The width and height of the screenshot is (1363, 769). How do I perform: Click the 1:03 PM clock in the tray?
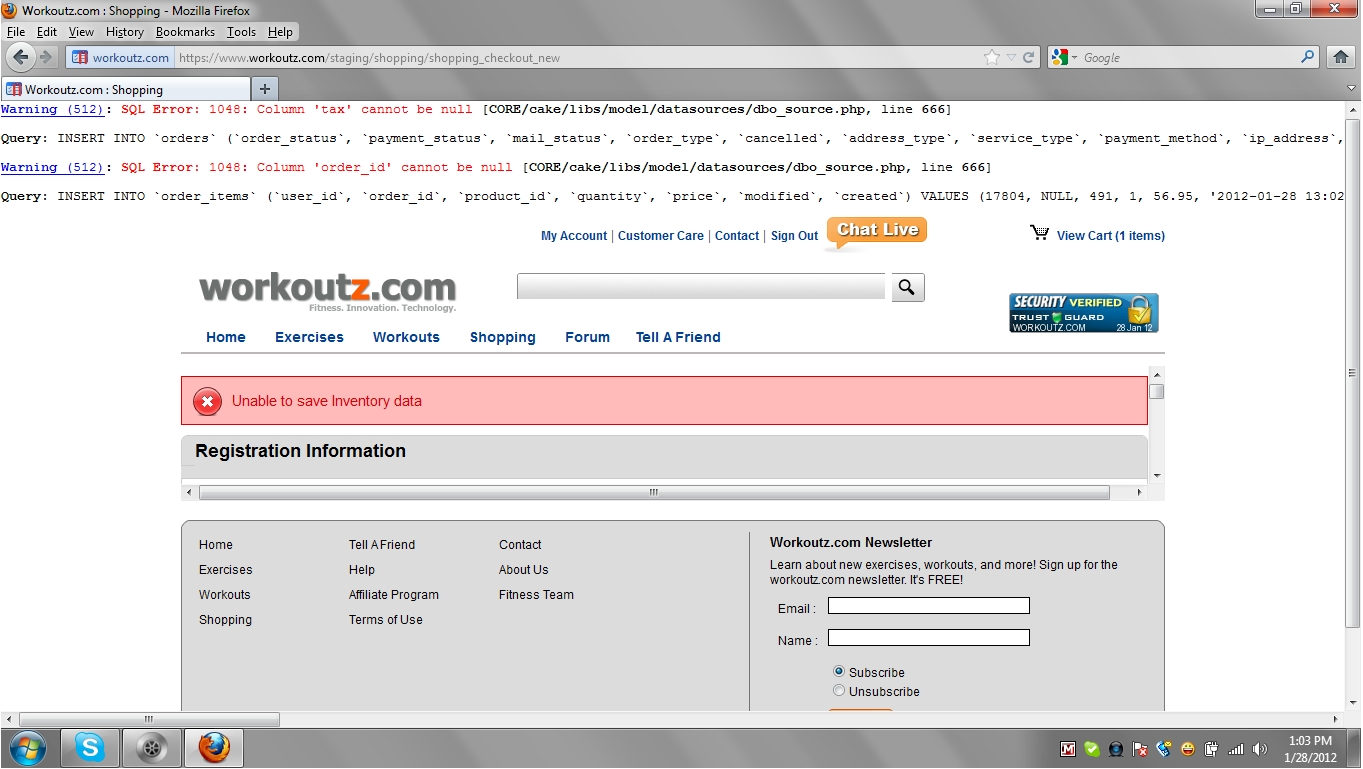click(1310, 741)
